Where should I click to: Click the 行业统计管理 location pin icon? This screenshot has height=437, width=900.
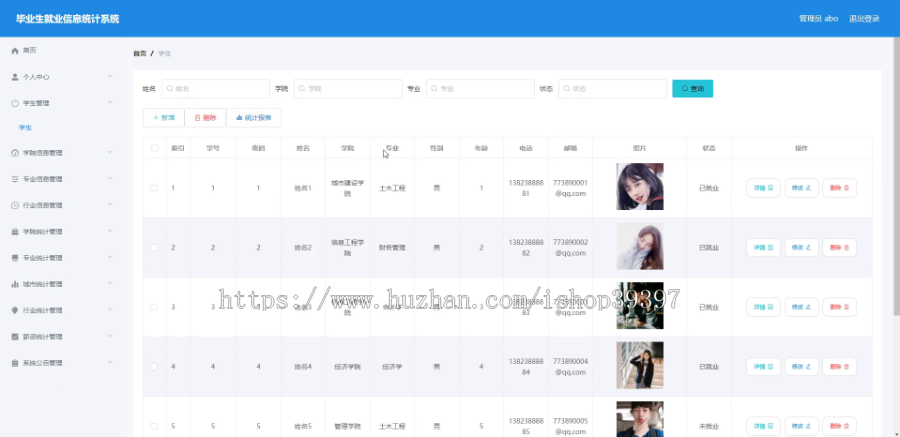pos(15,310)
